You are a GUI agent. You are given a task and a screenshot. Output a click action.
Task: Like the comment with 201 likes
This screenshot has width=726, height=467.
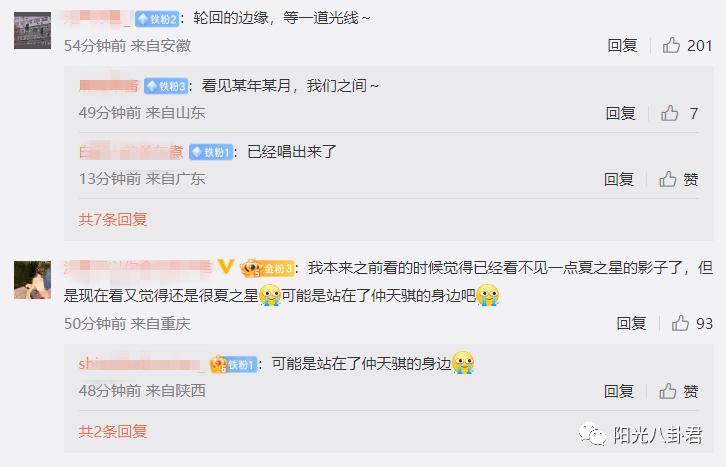pos(687,45)
